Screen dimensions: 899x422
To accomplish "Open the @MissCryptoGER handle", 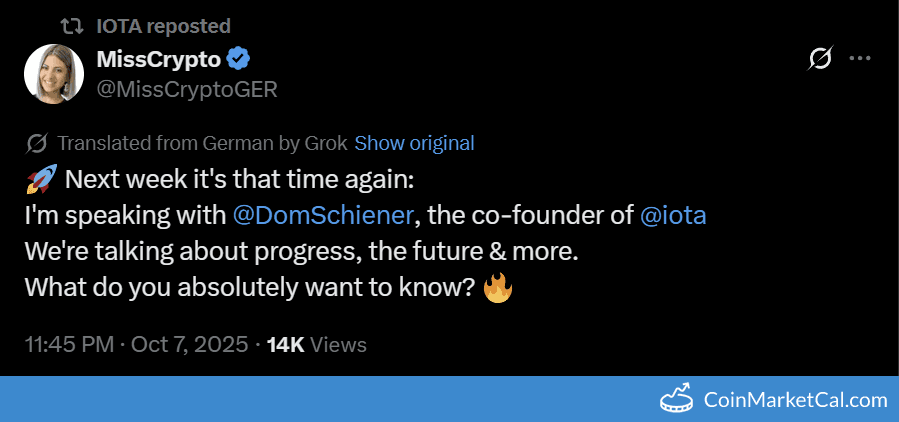I will pos(186,90).
